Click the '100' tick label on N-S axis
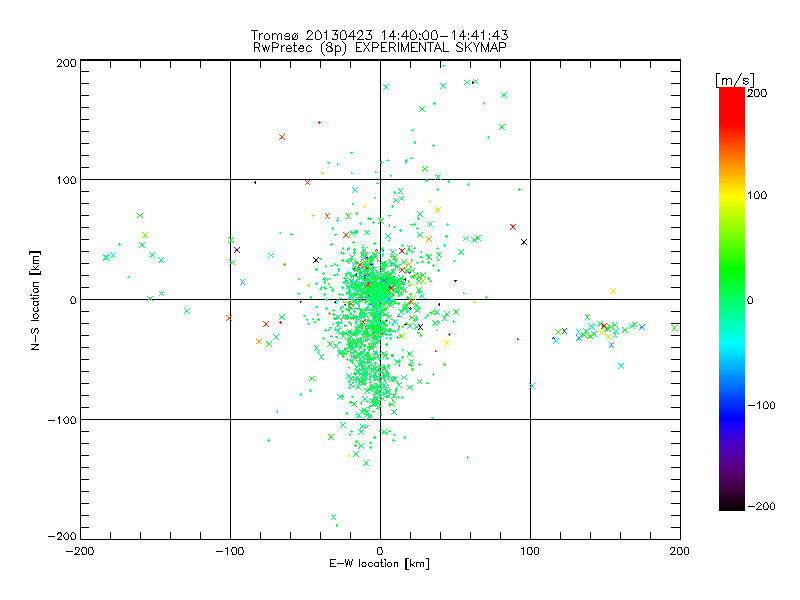Viewport: 800px width, 600px height. [x=66, y=180]
